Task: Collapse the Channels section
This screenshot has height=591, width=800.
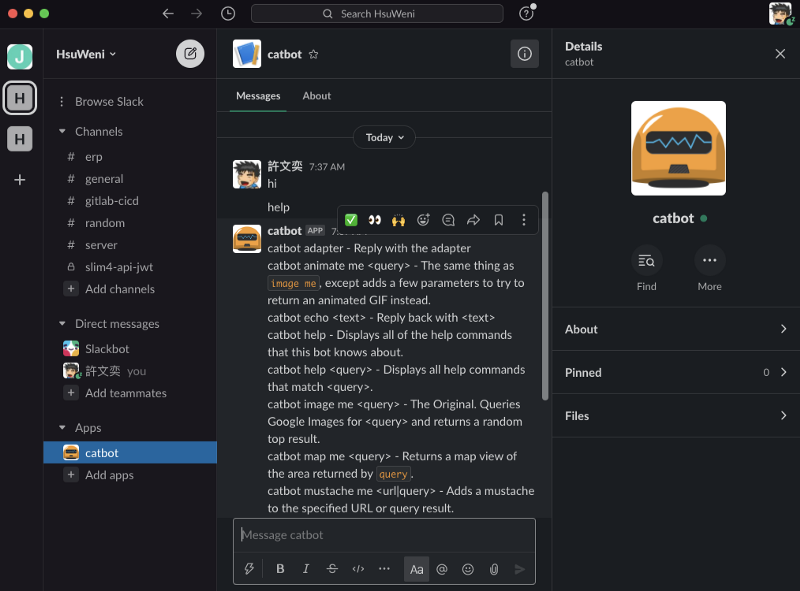Action: [x=62, y=132]
